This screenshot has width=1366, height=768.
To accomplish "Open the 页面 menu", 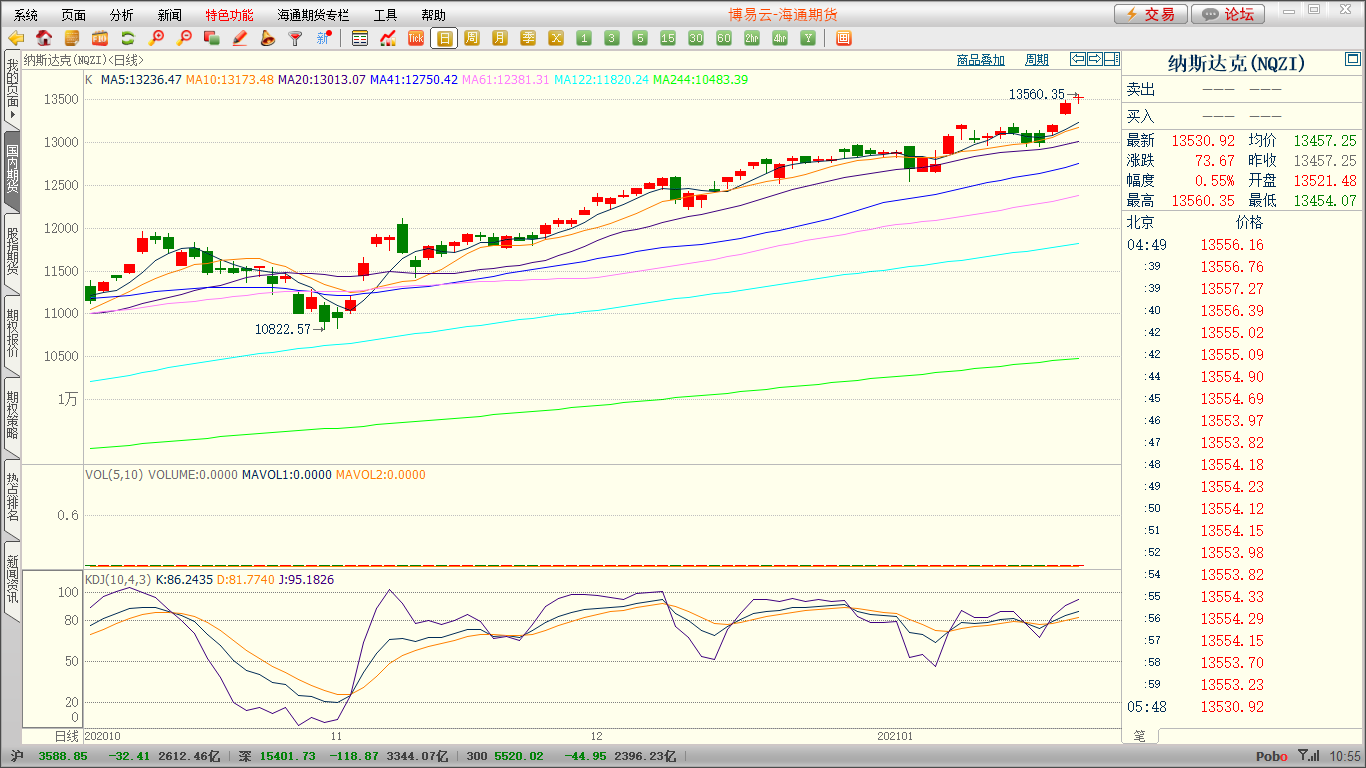I will (73, 15).
